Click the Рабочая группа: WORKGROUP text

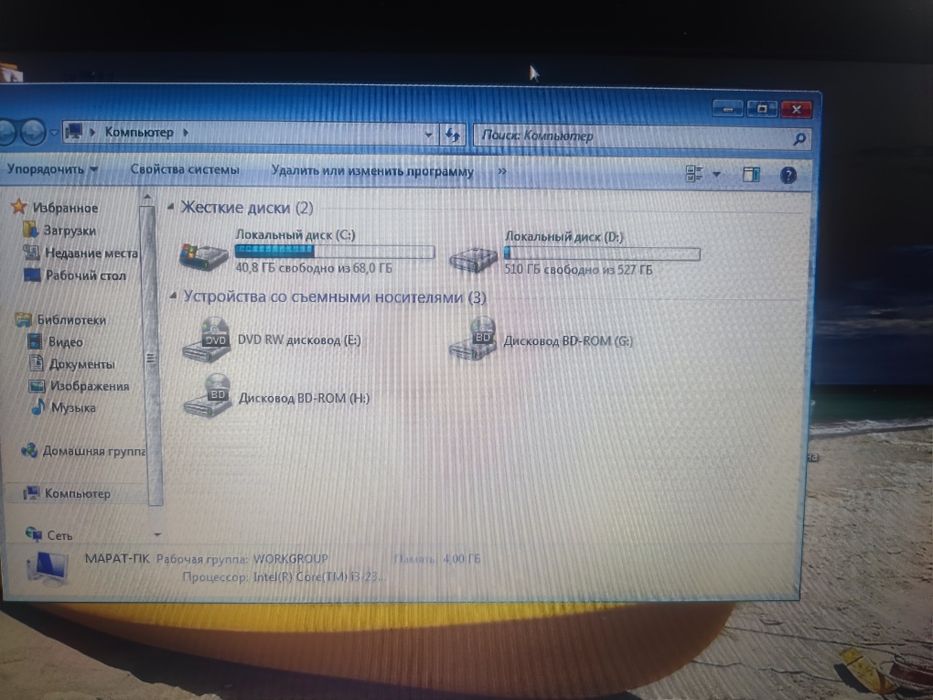(x=242, y=559)
